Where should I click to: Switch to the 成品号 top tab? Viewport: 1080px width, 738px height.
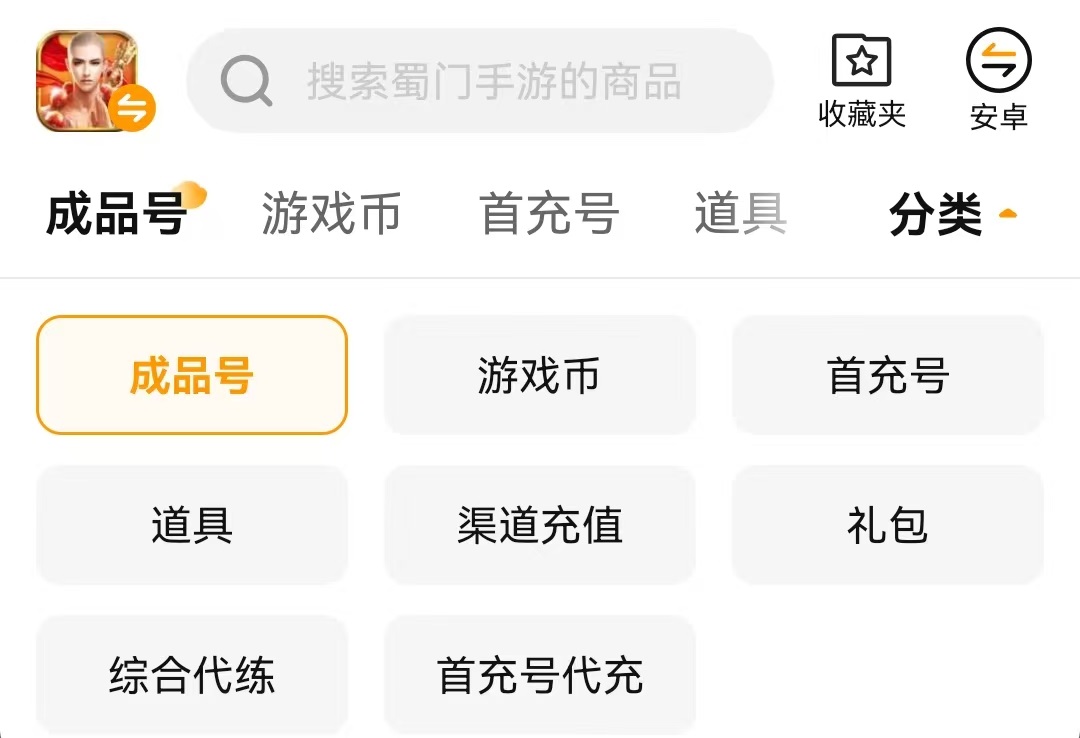pyautogui.click(x=117, y=214)
